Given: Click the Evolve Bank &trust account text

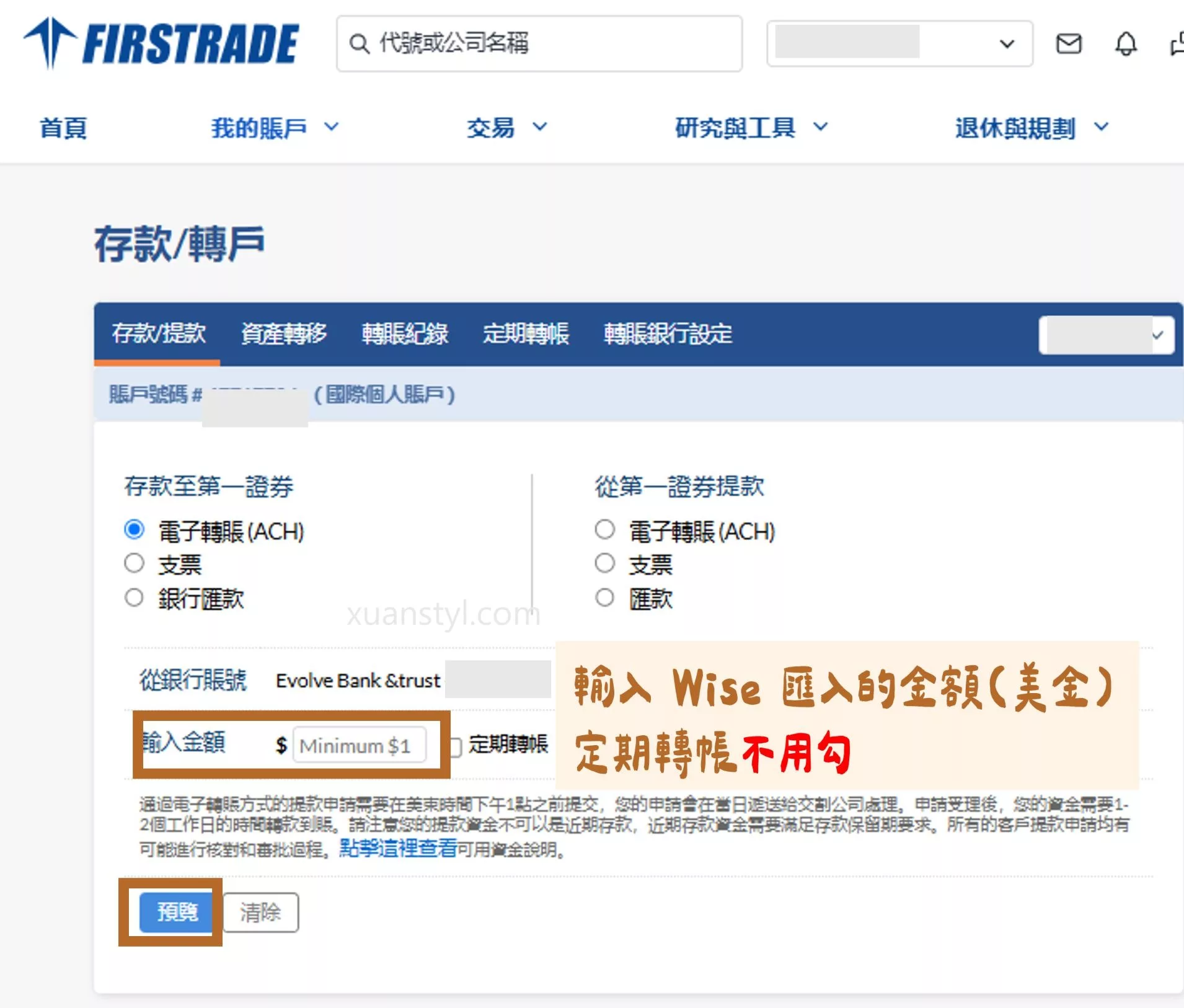Looking at the screenshot, I should 358,681.
